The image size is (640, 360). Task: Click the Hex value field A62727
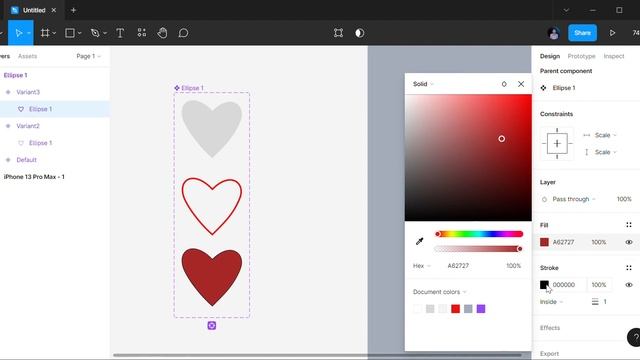pyautogui.click(x=458, y=266)
